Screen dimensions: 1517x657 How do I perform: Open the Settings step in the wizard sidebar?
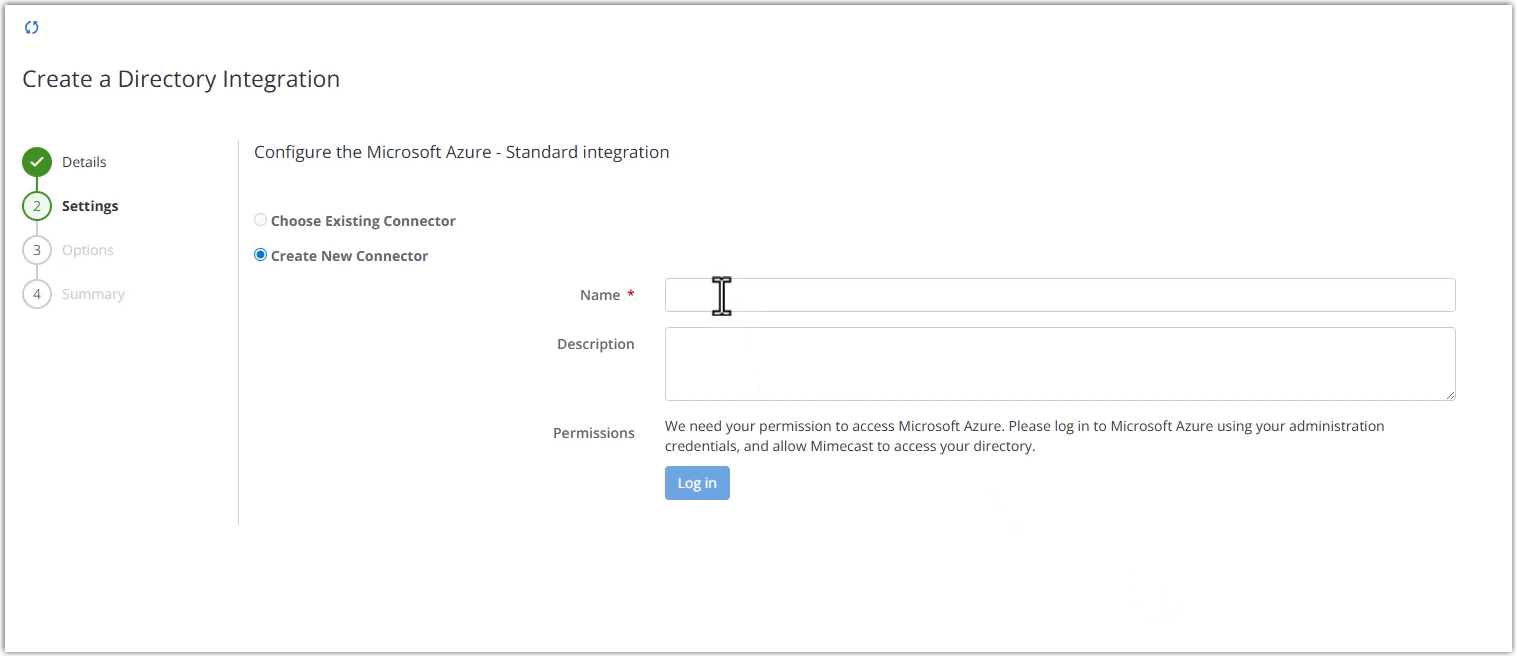tap(89, 205)
